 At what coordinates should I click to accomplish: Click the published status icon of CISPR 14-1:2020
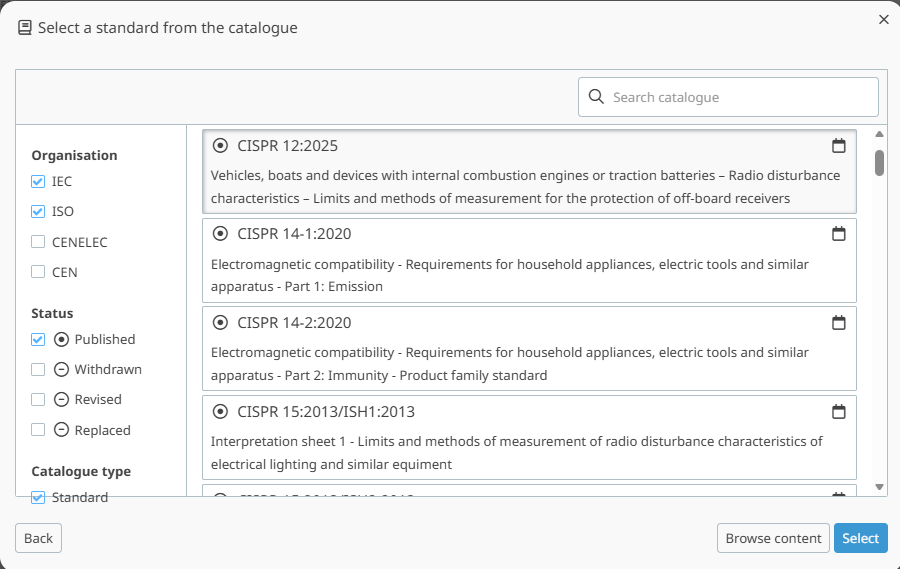pos(220,234)
